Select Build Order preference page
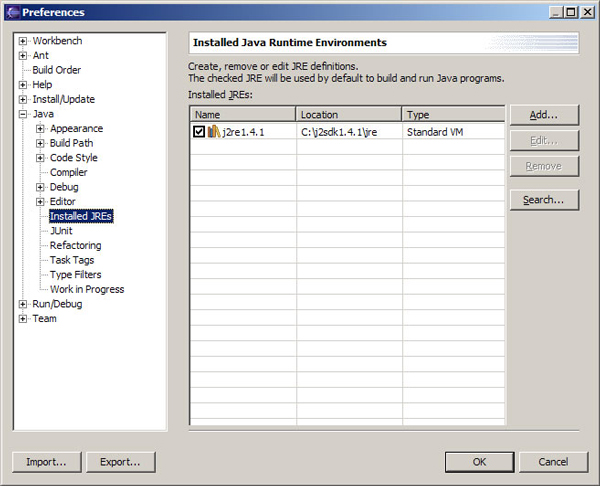 (x=57, y=70)
